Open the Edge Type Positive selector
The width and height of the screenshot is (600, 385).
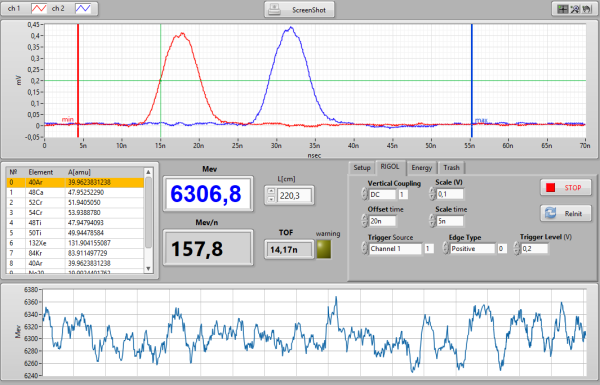[472, 249]
